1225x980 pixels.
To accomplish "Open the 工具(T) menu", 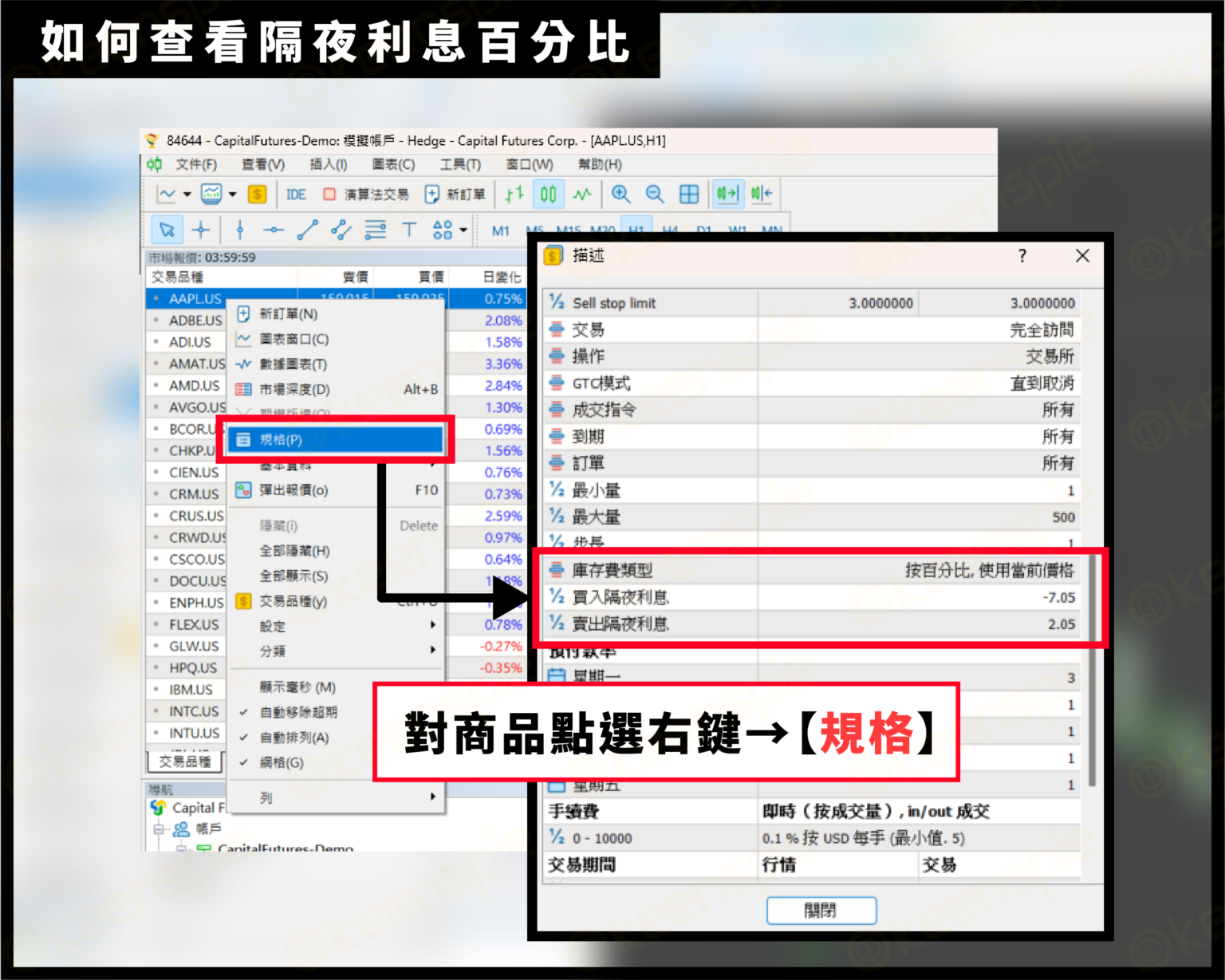I will tap(460, 165).
